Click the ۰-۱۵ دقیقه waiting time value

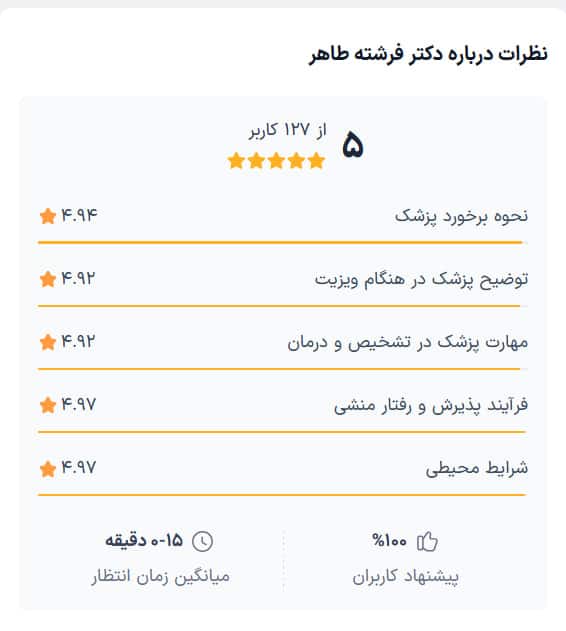coord(144,540)
